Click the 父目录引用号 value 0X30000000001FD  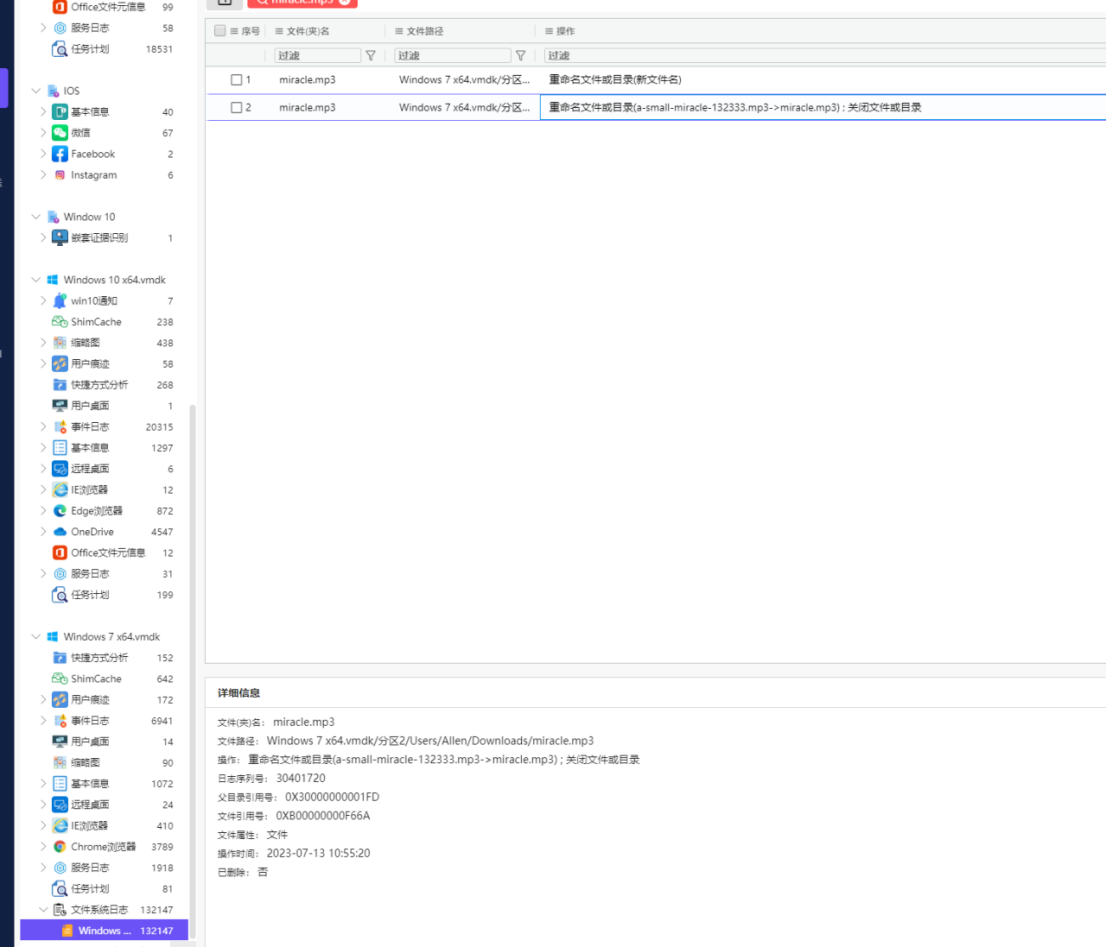click(x=332, y=797)
